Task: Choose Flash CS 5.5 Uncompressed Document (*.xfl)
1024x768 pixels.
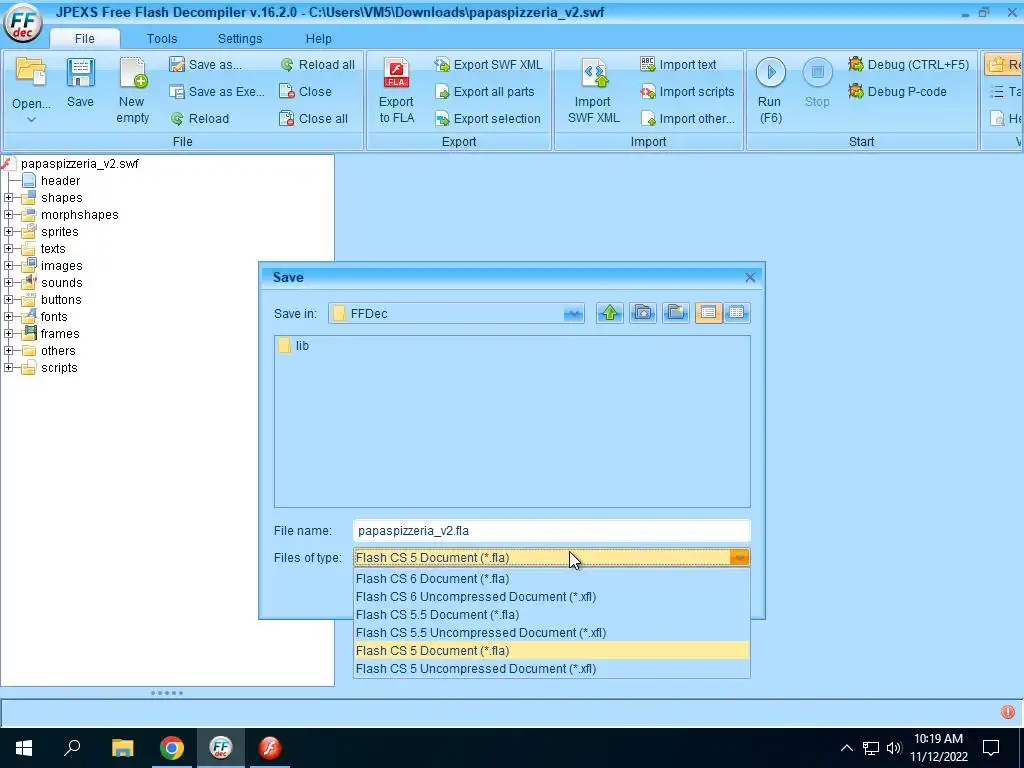Action: 552,632
